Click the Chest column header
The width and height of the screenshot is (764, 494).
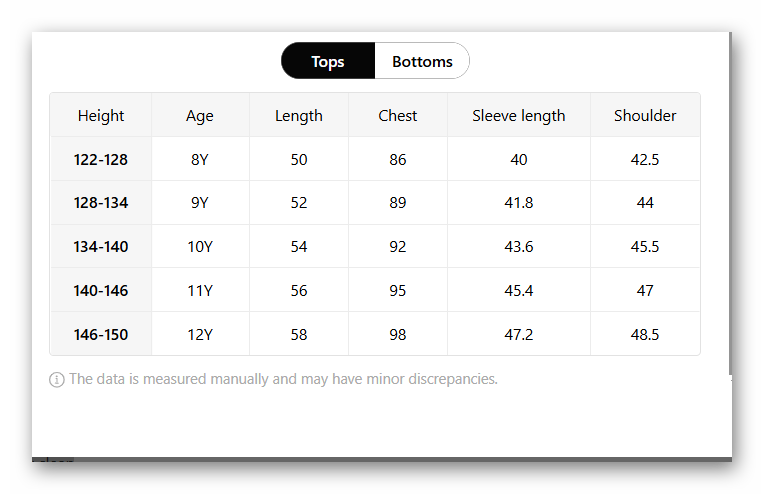pos(398,116)
